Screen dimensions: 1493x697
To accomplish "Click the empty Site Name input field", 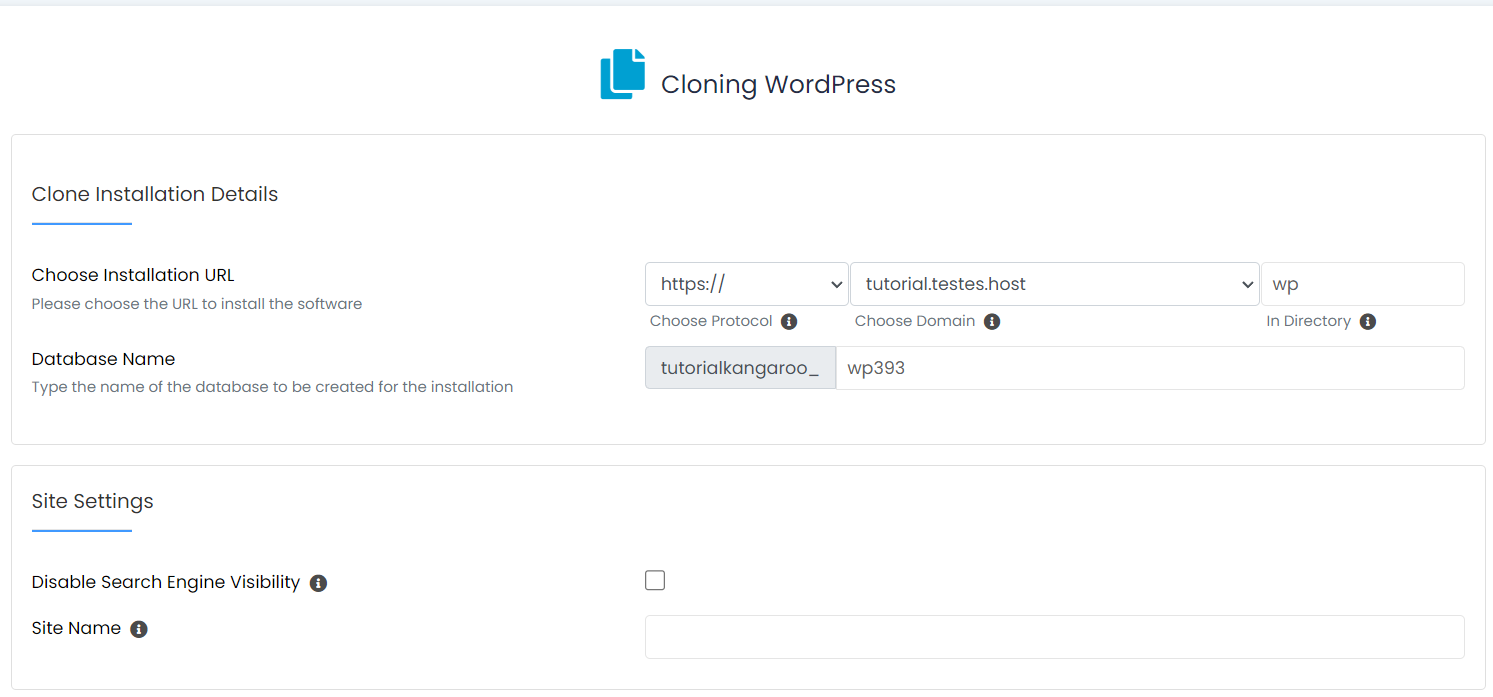I will point(1055,637).
